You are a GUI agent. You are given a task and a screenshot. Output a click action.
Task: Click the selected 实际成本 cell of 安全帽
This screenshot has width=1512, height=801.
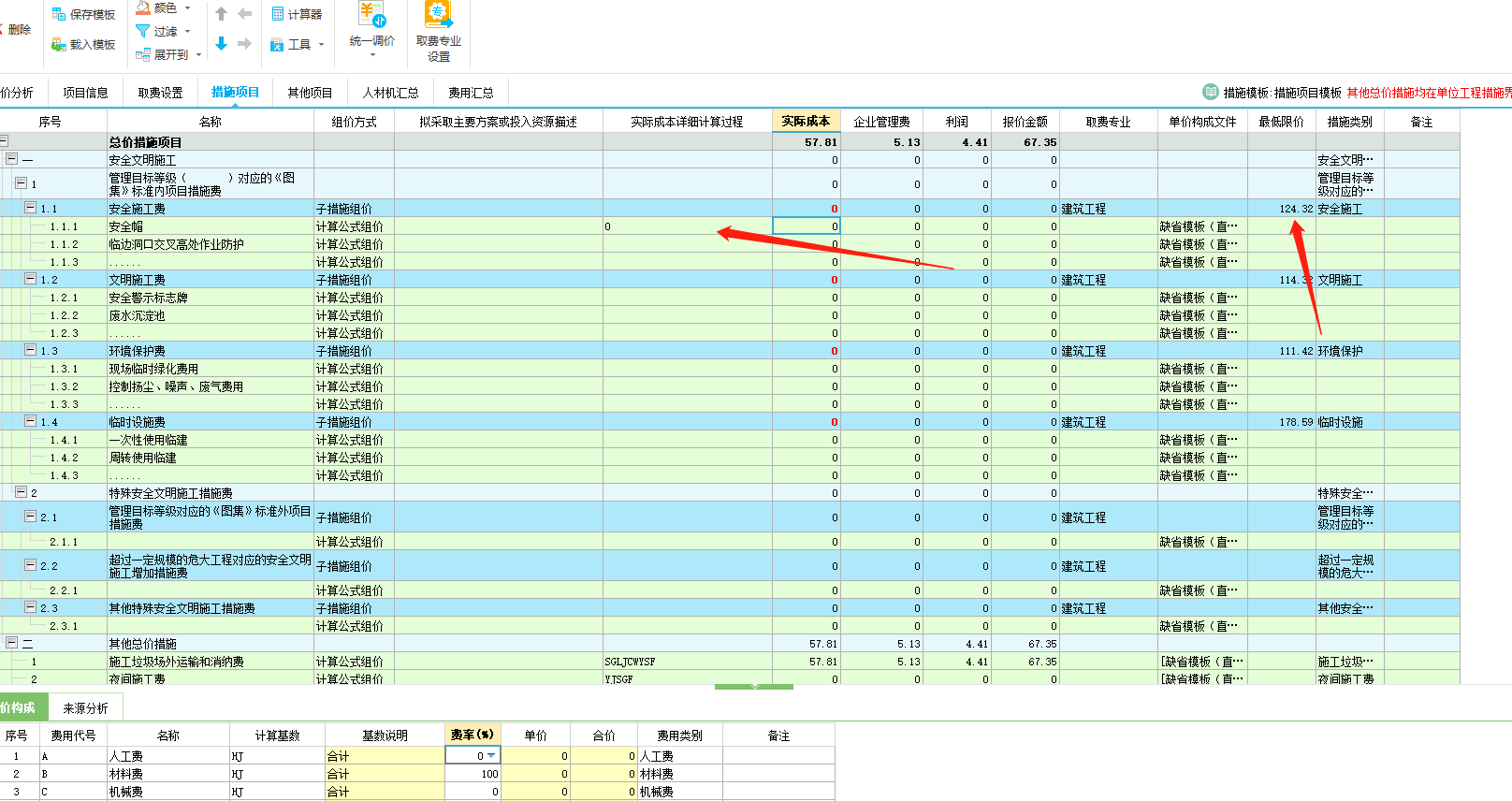pyautogui.click(x=807, y=226)
